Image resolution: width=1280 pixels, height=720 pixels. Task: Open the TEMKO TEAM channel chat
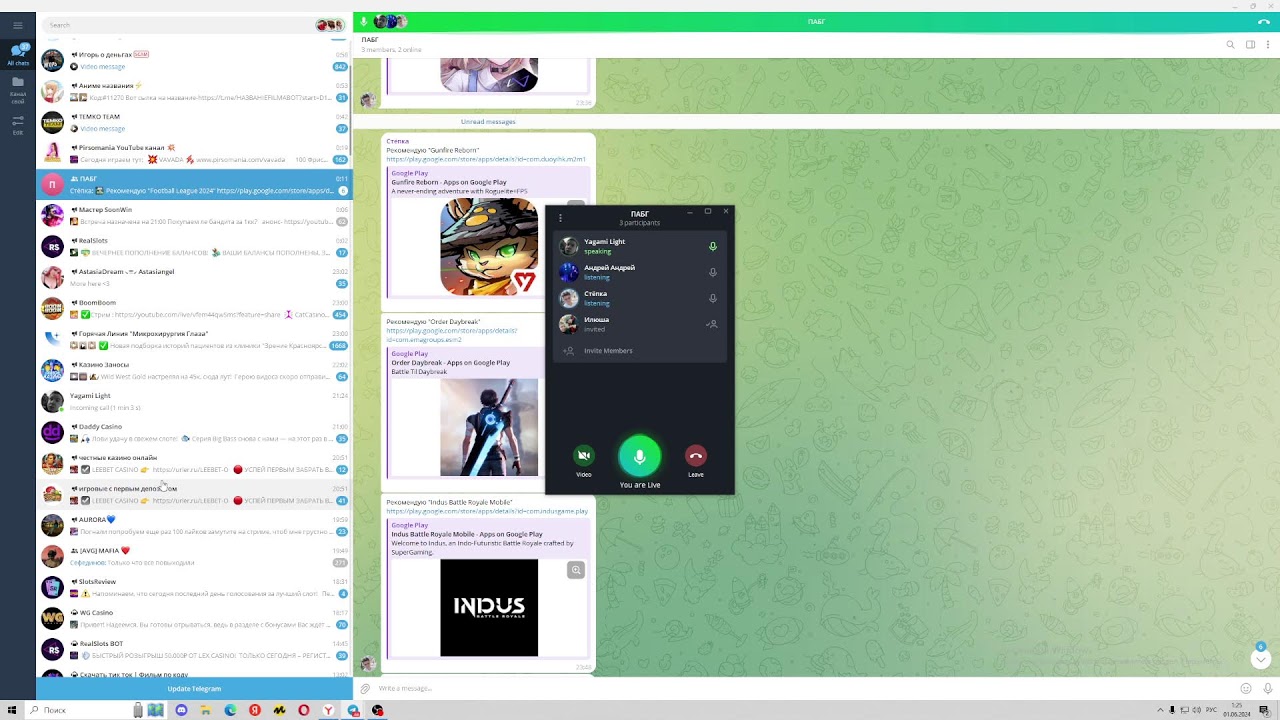pyautogui.click(x=194, y=122)
